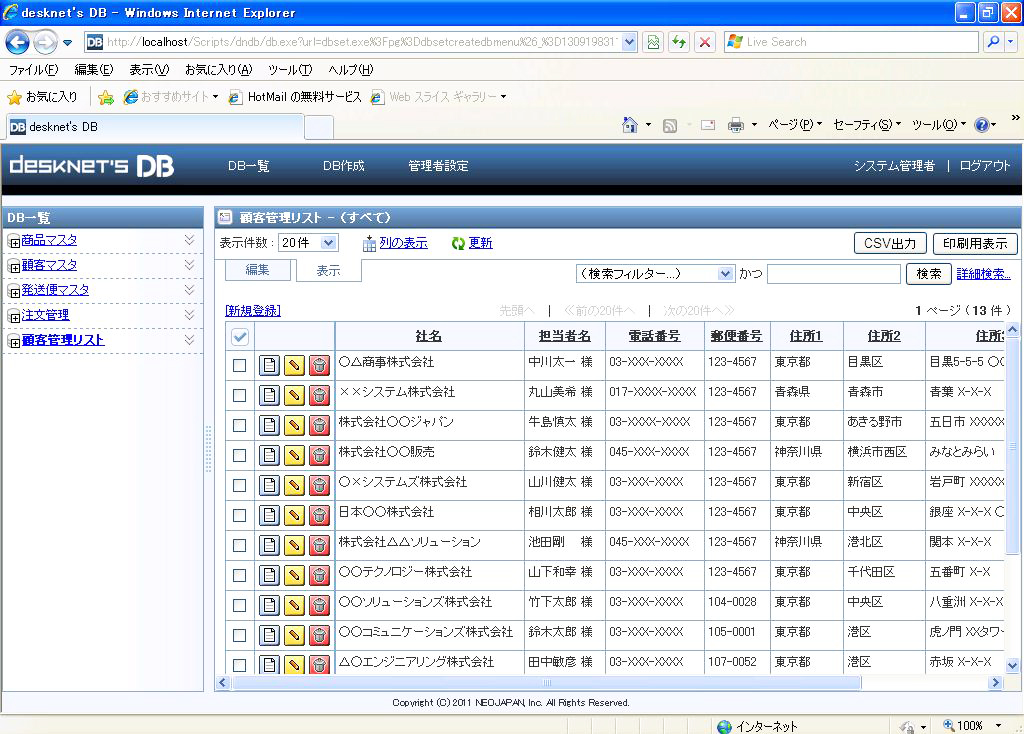Viewport: 1024px width, 734px height.
Task: Switch to the 表示 tab
Action: tap(328, 271)
